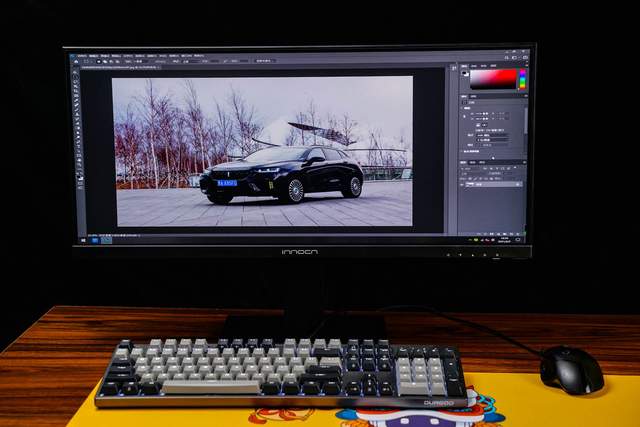
Task: Open the Windows notification center icon
Action: click(518, 240)
